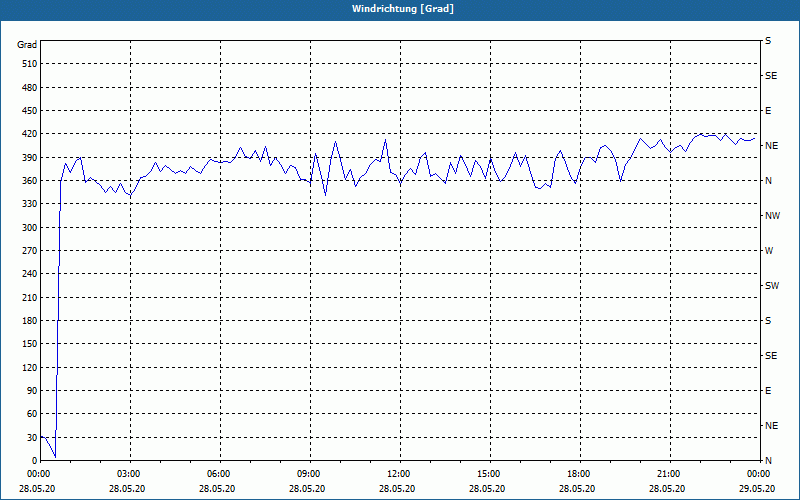Click the 29.05.20 date label
This screenshot has width=800, height=500.
[757, 488]
